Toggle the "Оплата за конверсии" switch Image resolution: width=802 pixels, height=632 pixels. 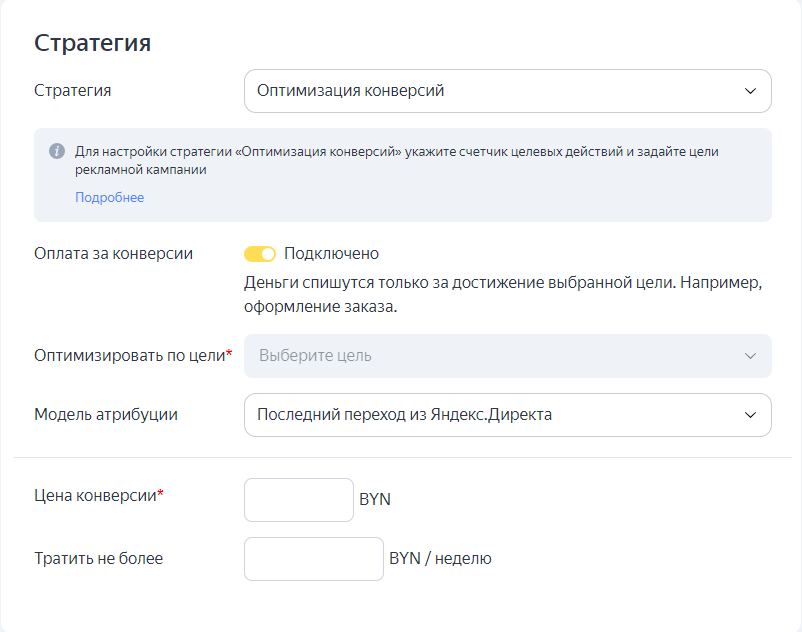point(260,254)
